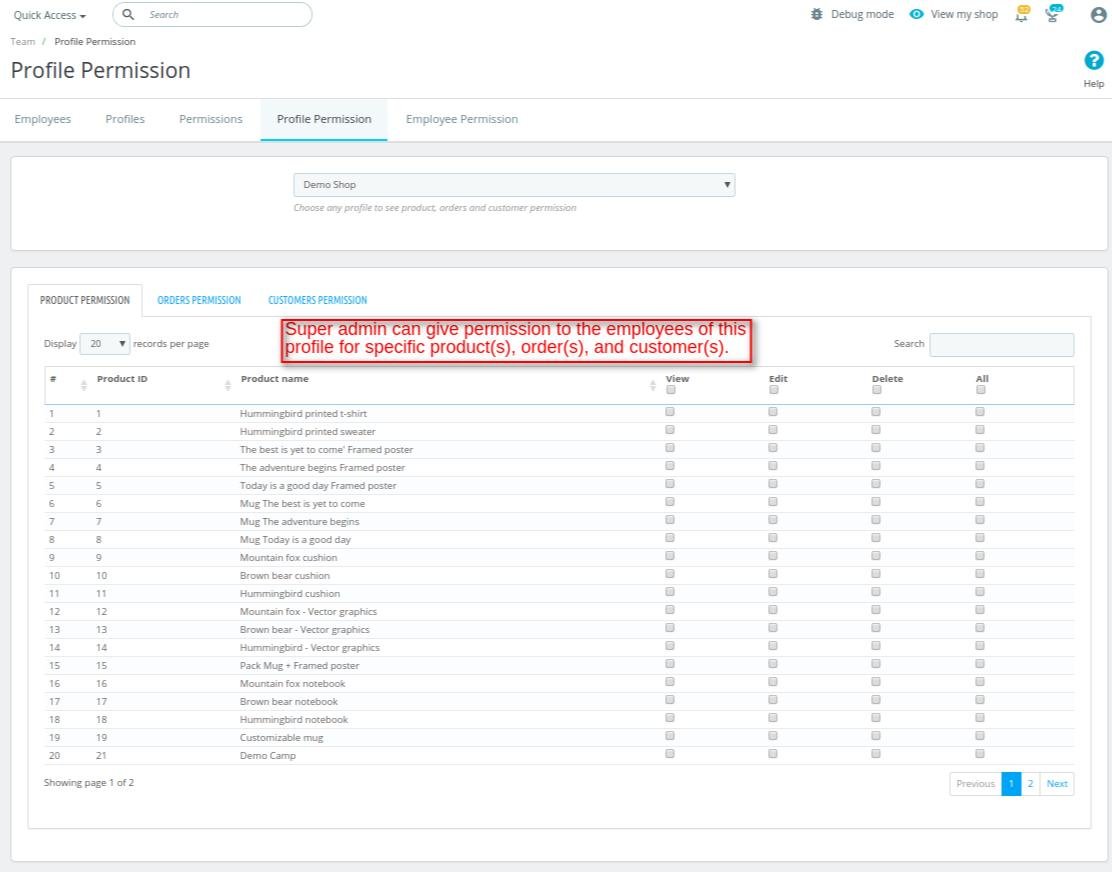Click the 'Hummingbird notebook' product name

click(294, 720)
